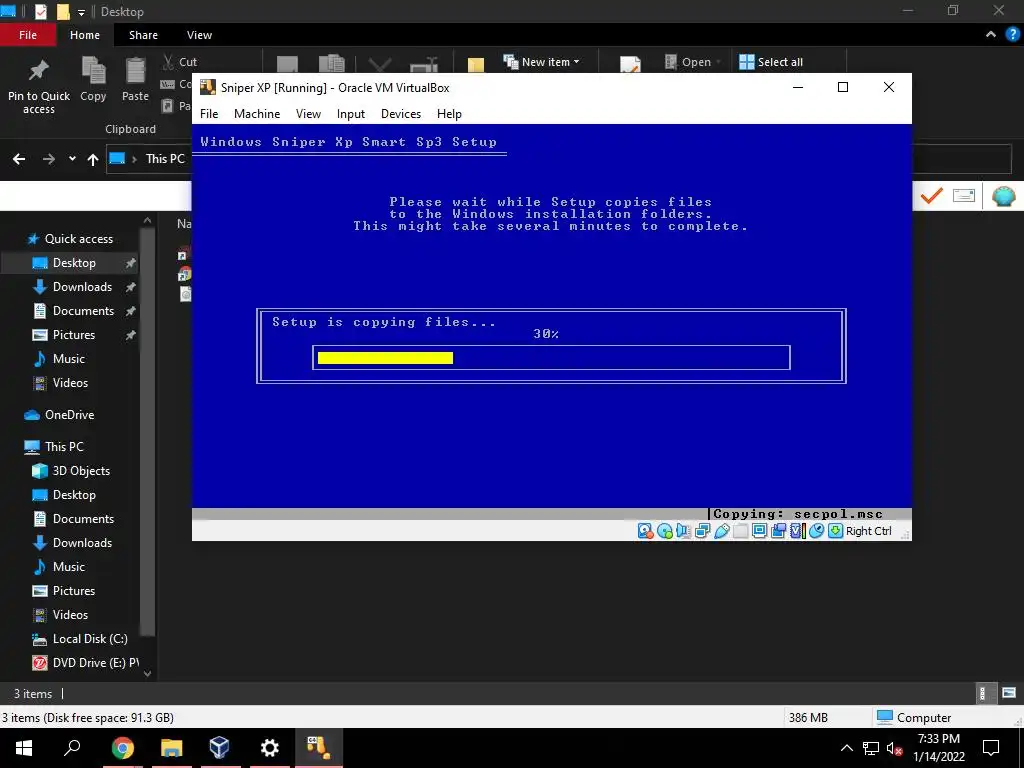This screenshot has height=768, width=1024.
Task: Click the This PC breadcrumb in address bar
Action: pyautogui.click(x=165, y=159)
